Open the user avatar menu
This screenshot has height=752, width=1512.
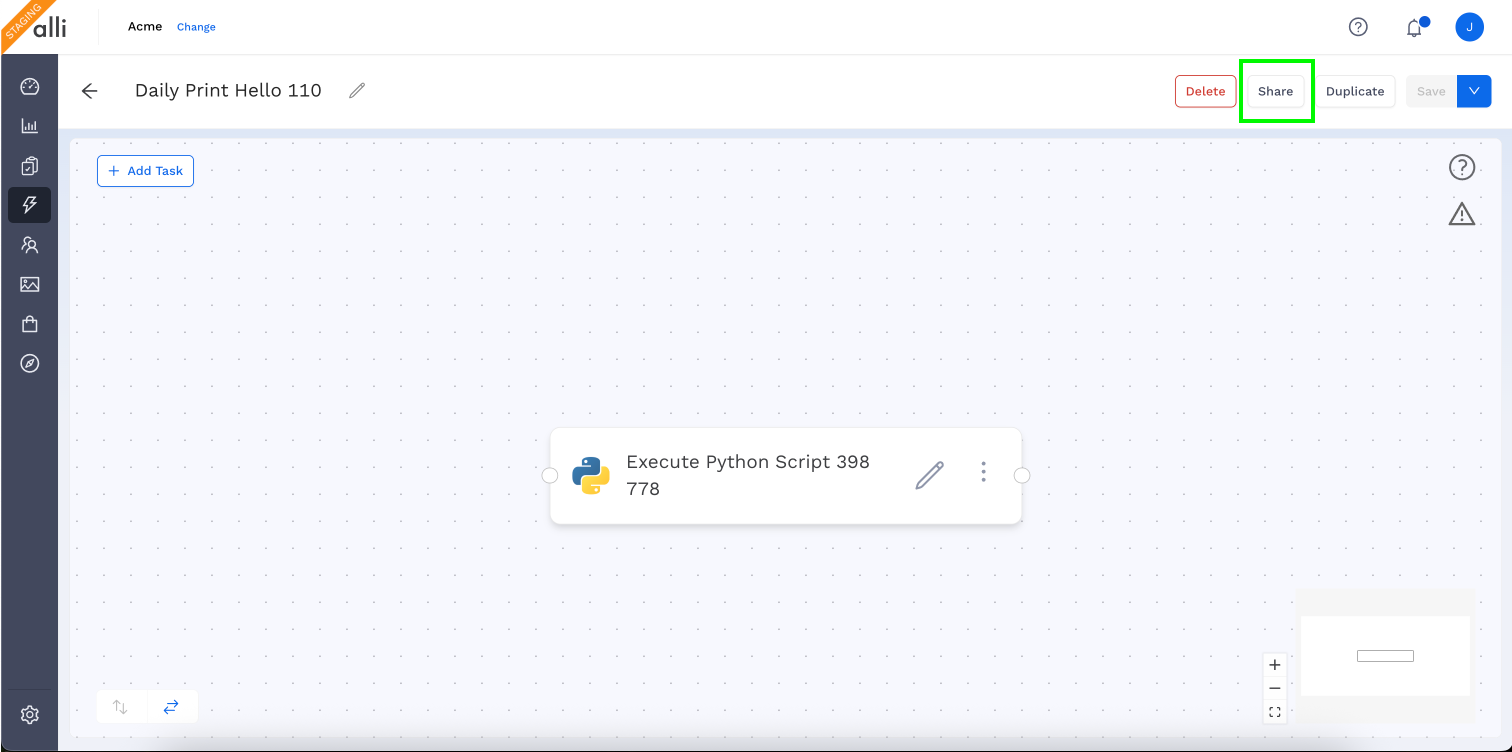pyautogui.click(x=1469, y=27)
